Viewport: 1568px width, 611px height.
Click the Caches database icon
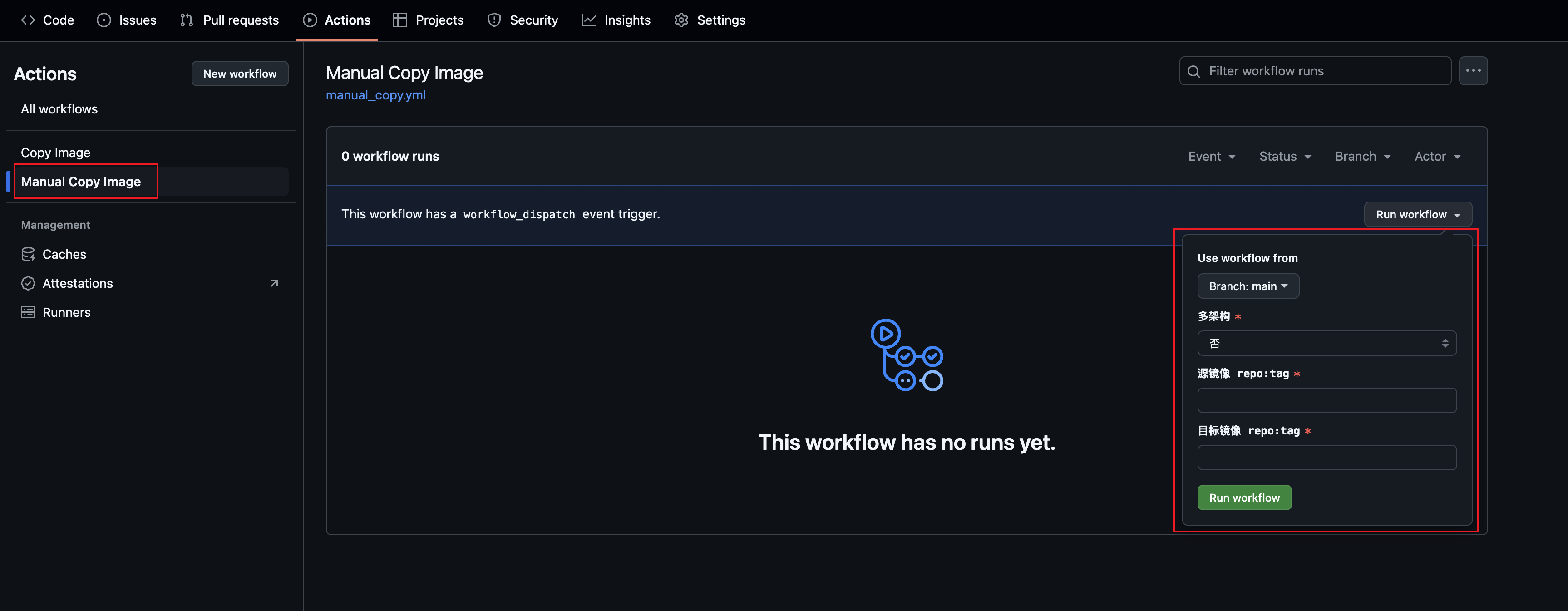pyautogui.click(x=28, y=254)
